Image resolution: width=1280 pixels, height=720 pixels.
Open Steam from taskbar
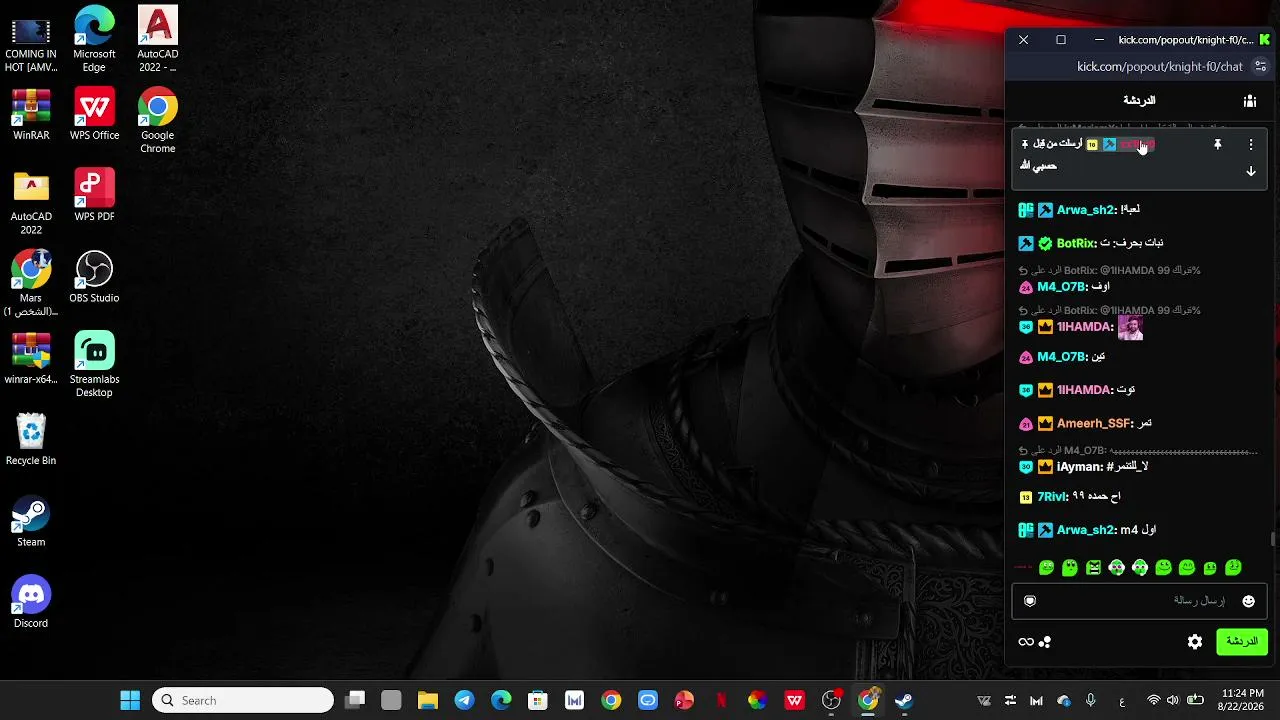click(904, 700)
